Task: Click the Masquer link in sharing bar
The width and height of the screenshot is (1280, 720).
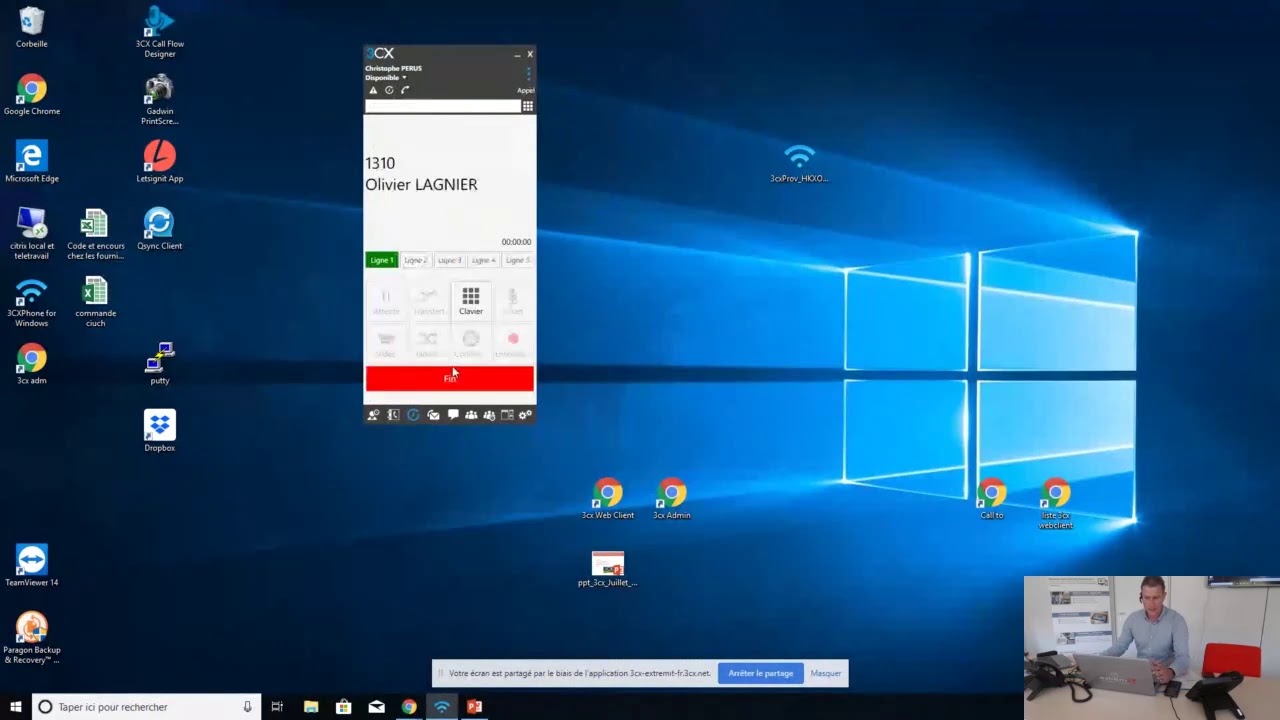Action: click(826, 673)
